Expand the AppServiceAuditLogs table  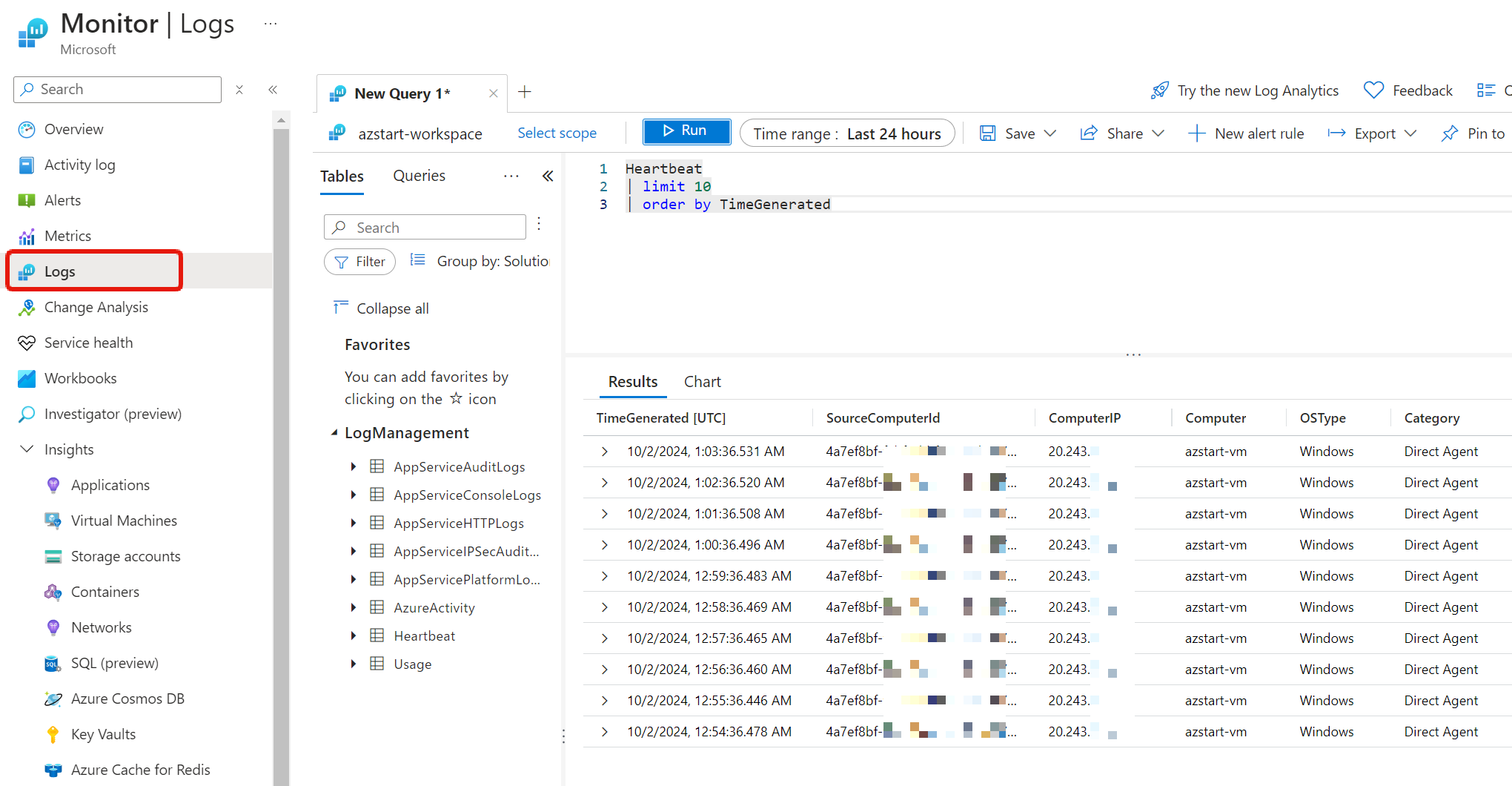[353, 466]
